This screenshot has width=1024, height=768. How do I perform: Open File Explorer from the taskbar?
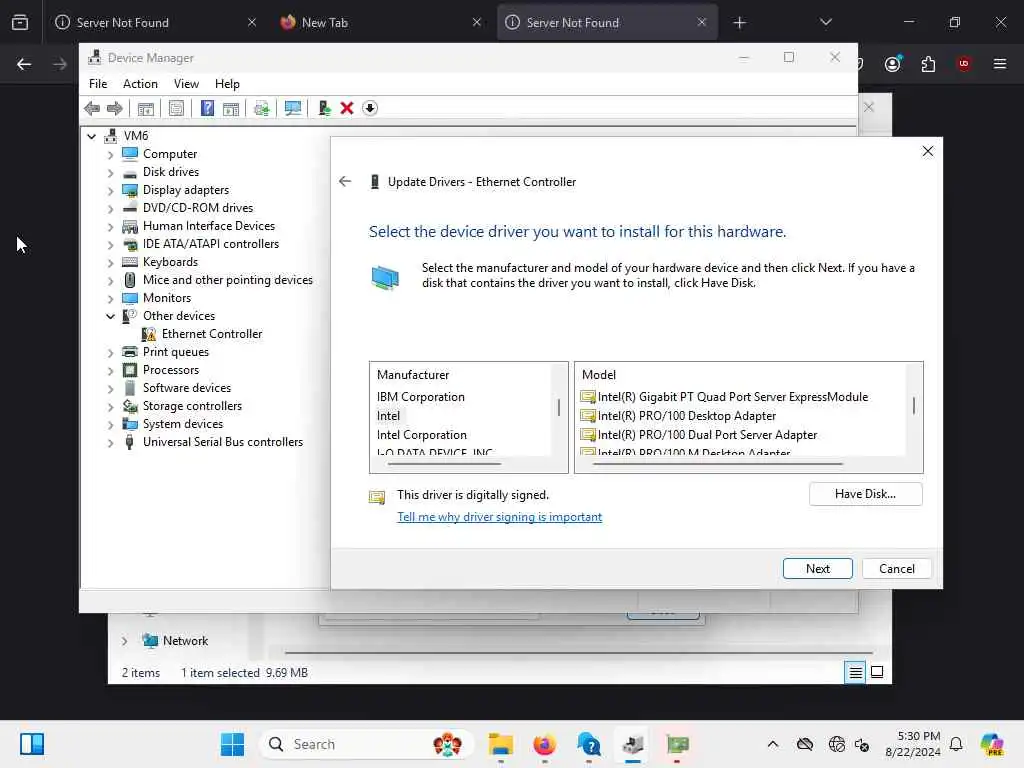pos(501,744)
